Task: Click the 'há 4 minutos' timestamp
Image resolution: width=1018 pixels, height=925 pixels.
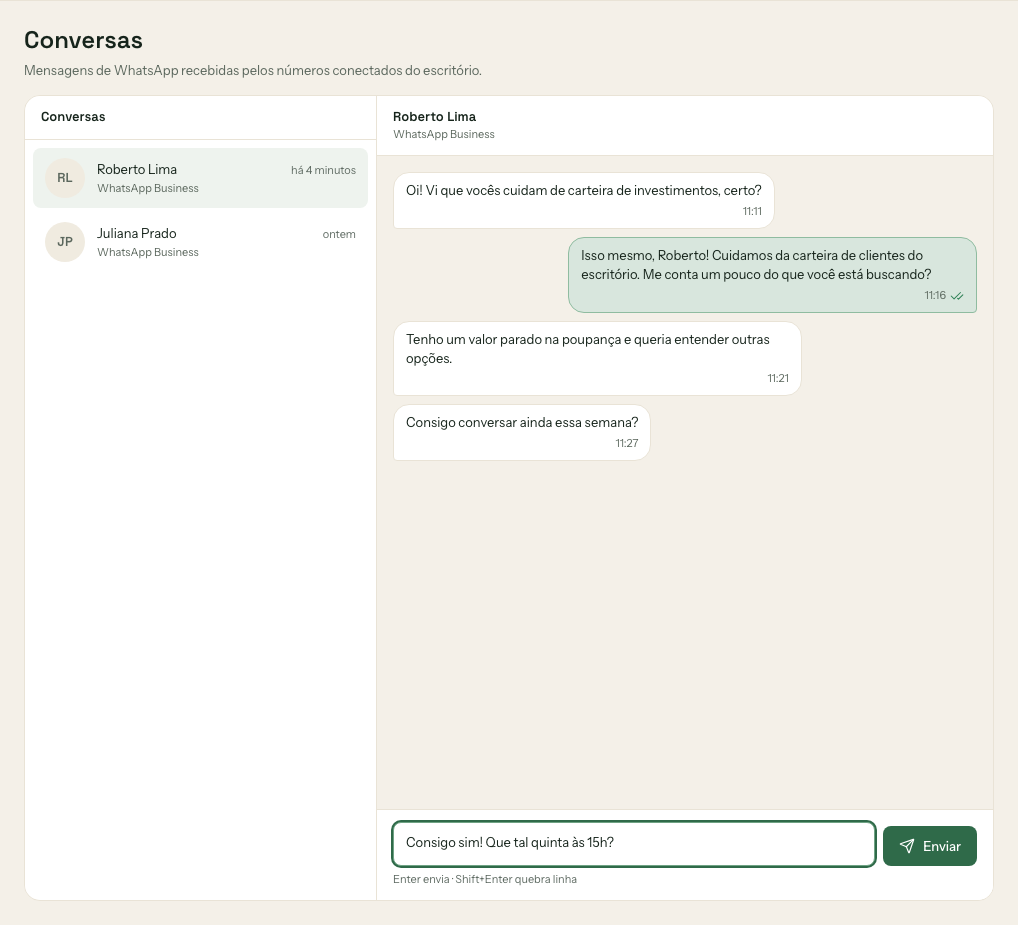Action: click(x=323, y=170)
